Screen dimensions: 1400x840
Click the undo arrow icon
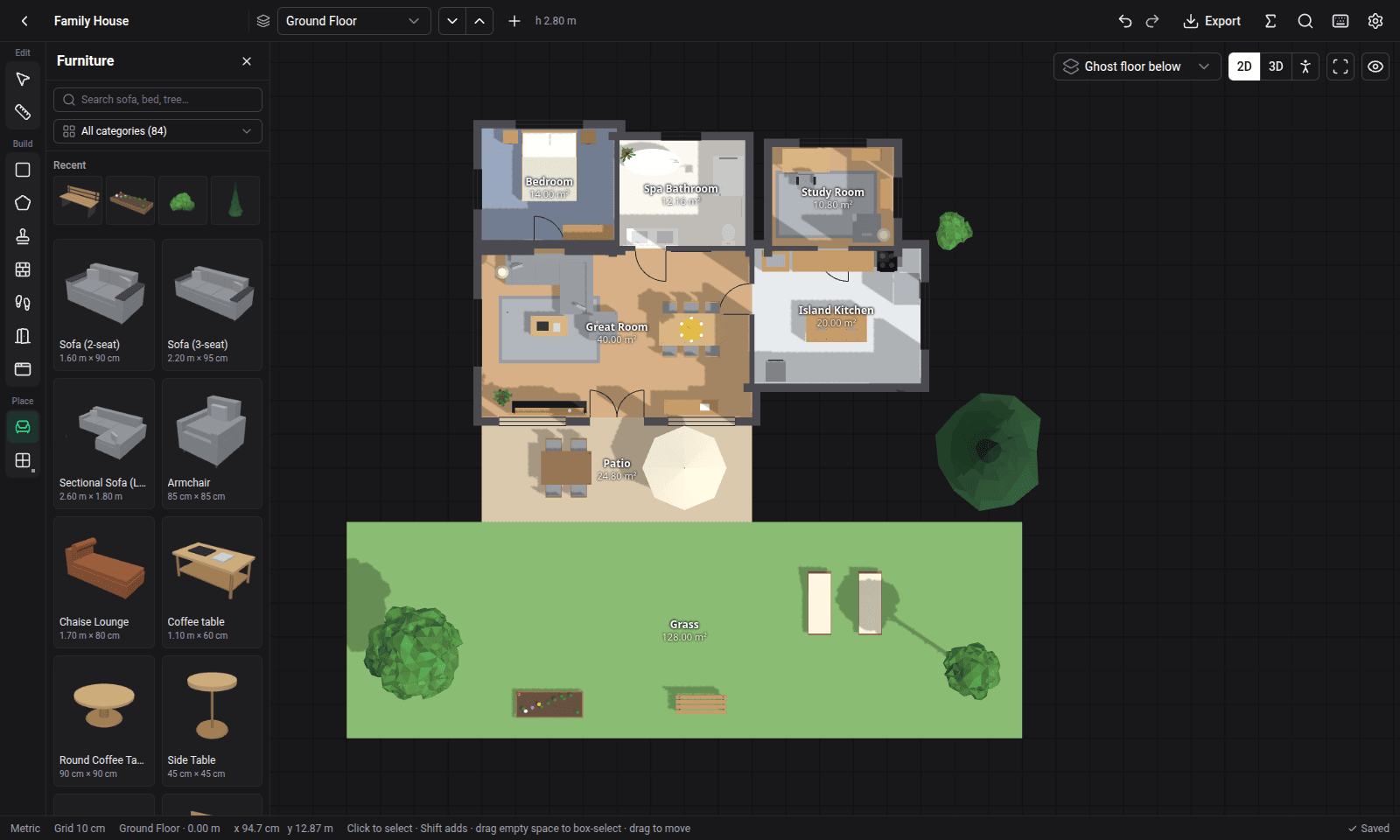pos(1125,21)
